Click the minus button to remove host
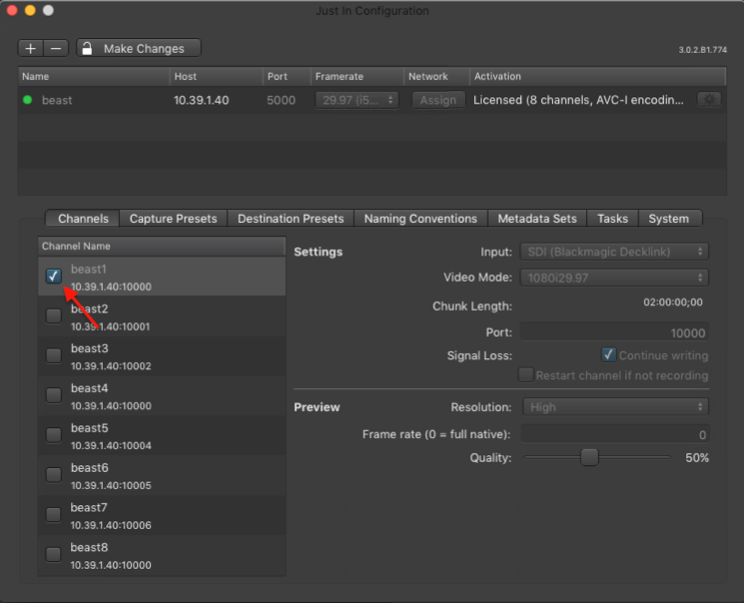 point(56,48)
